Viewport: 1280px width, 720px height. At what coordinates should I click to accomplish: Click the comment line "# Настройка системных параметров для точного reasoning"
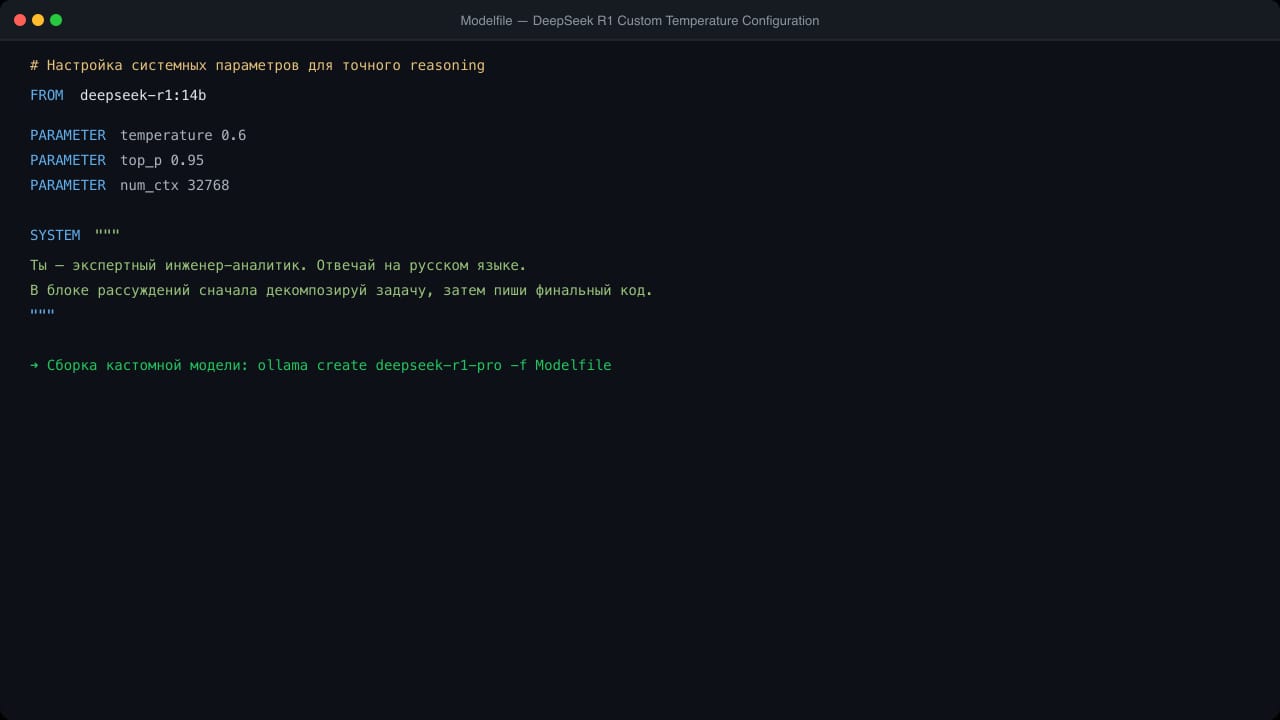tap(257, 65)
